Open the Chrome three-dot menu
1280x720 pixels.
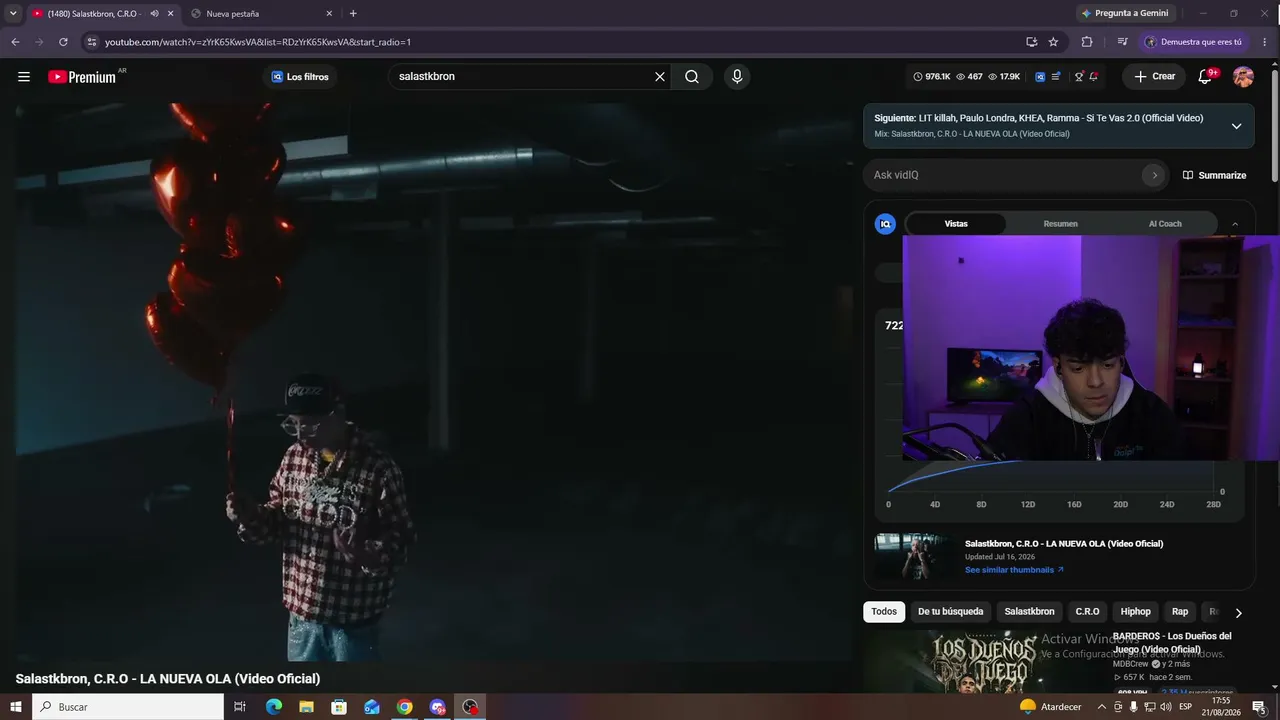click(1265, 42)
